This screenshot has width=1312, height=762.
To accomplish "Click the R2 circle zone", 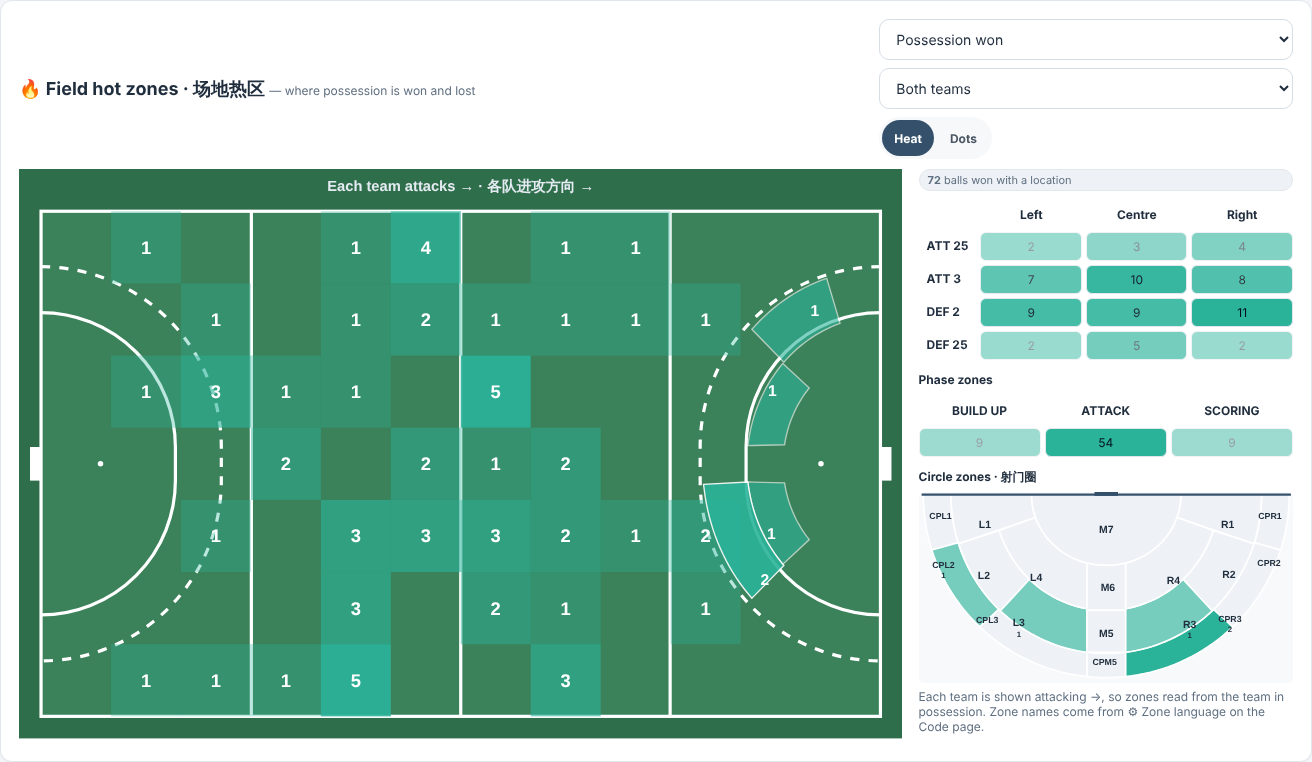I will point(1229,574).
